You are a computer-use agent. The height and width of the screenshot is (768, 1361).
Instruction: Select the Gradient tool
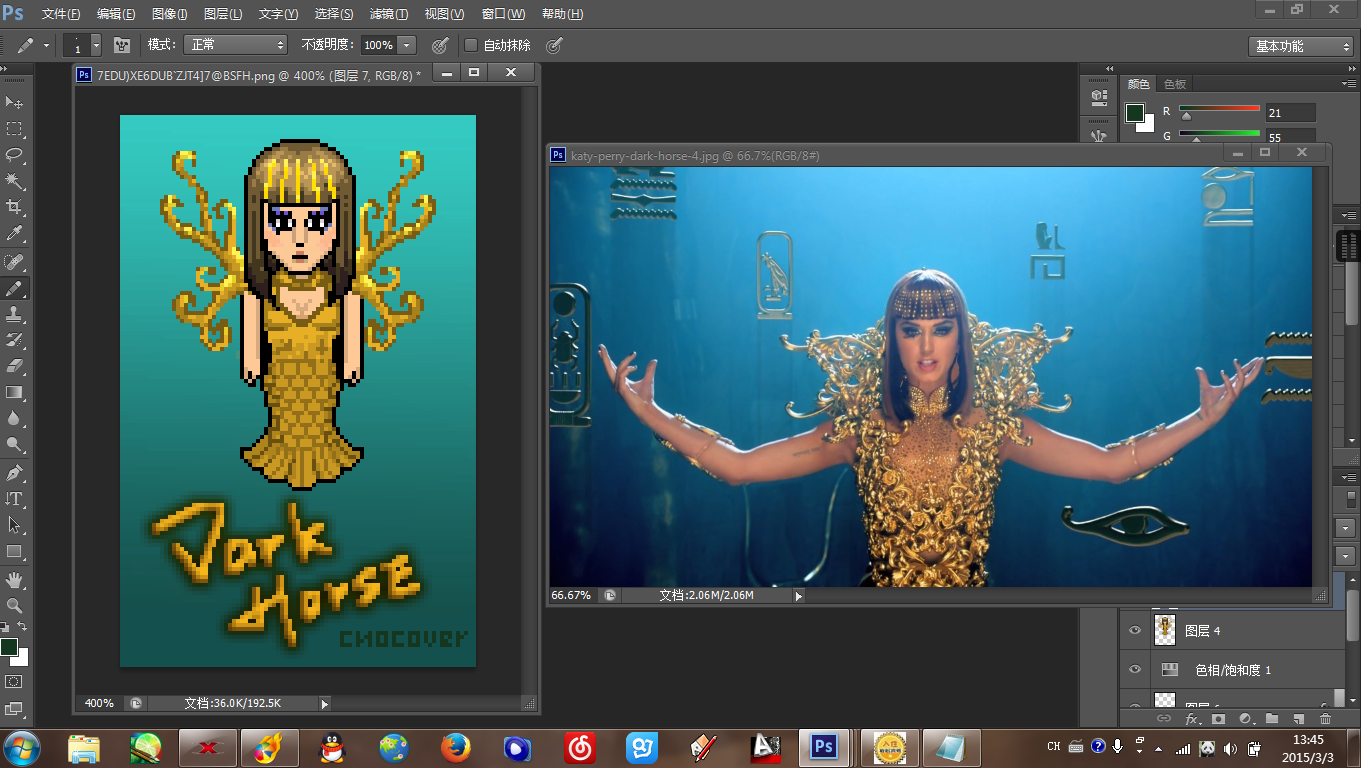(14, 392)
